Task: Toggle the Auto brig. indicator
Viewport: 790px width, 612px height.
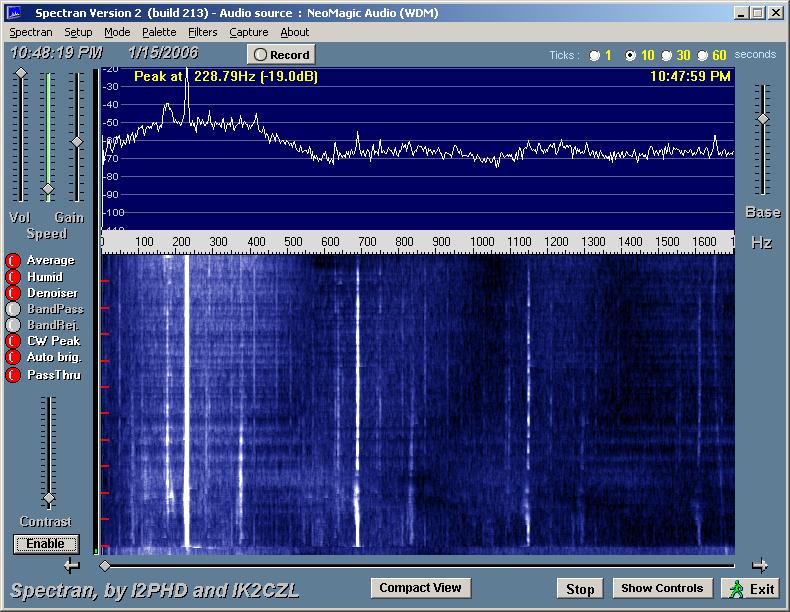Action: (x=13, y=357)
